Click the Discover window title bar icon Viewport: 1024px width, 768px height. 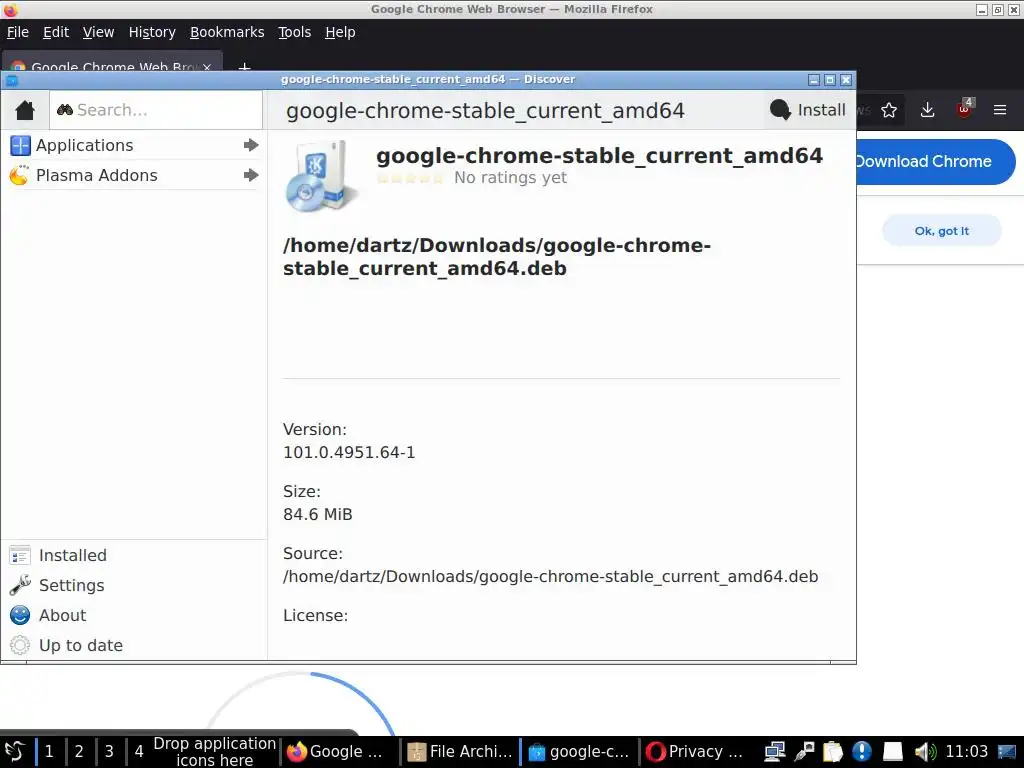pos(12,80)
